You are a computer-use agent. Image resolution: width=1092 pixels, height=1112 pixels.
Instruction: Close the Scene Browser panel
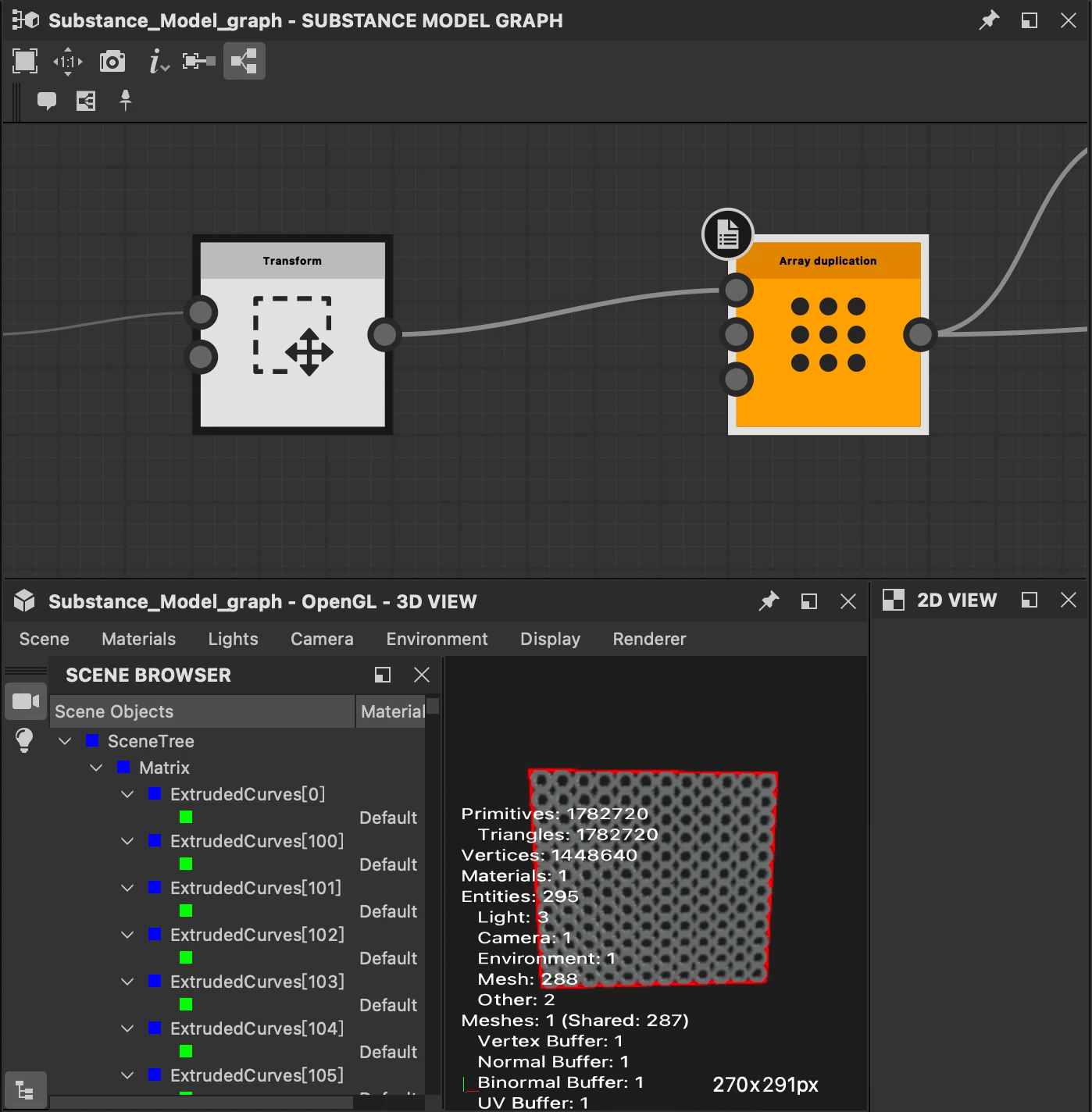coord(422,675)
